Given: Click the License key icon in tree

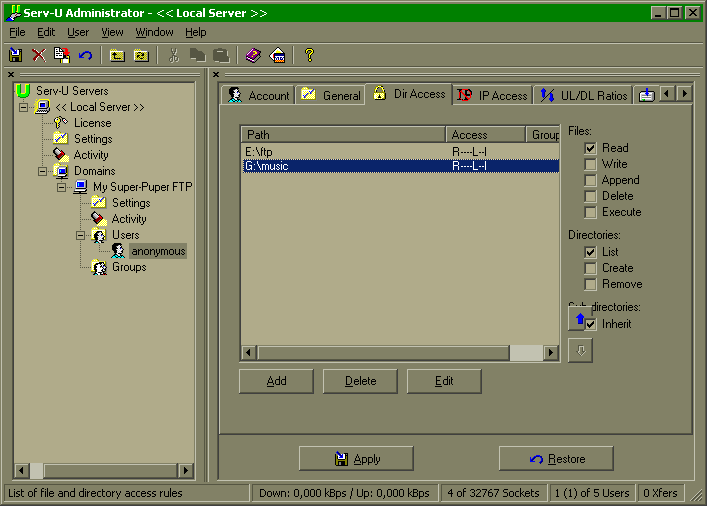Looking at the screenshot, I should pyautogui.click(x=60, y=123).
